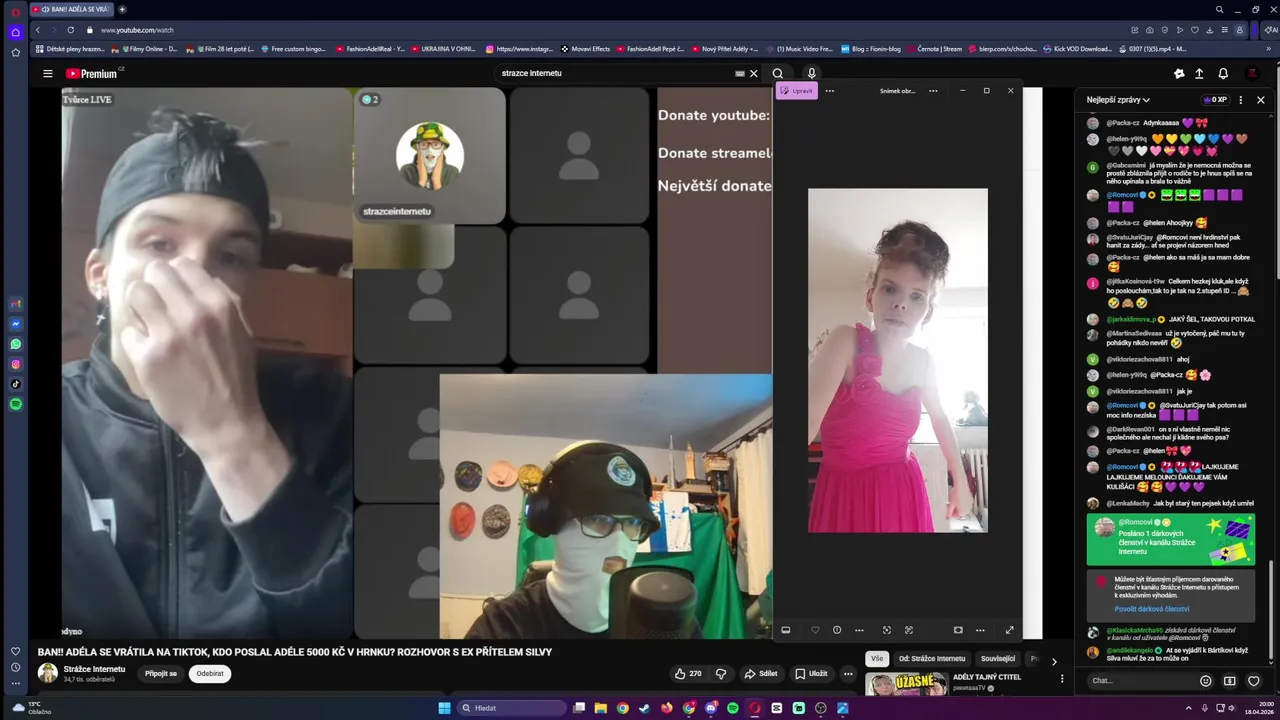Open YouTube notifications bell
The image size is (1280, 720).
click(x=1223, y=73)
